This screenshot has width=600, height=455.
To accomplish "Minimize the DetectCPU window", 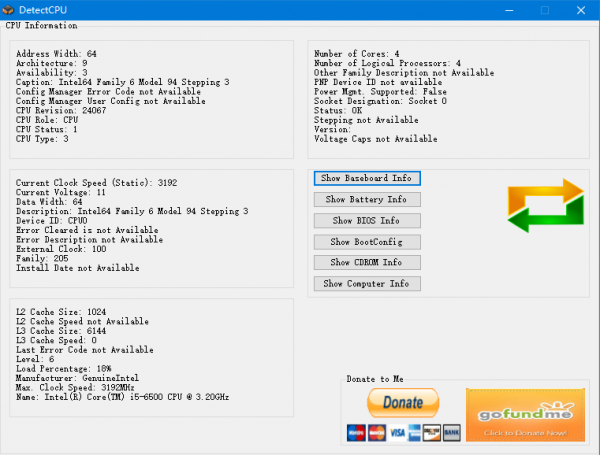I will click(509, 10).
